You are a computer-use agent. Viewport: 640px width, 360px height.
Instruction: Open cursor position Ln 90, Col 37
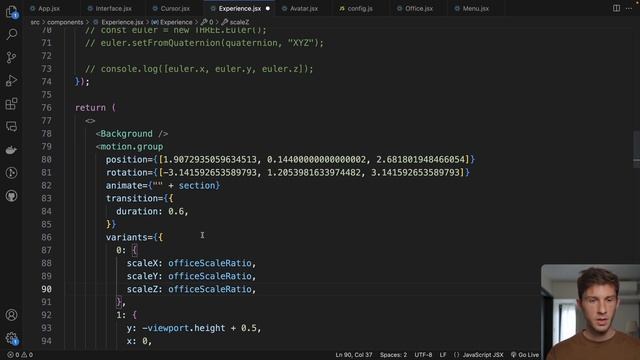pos(354,355)
